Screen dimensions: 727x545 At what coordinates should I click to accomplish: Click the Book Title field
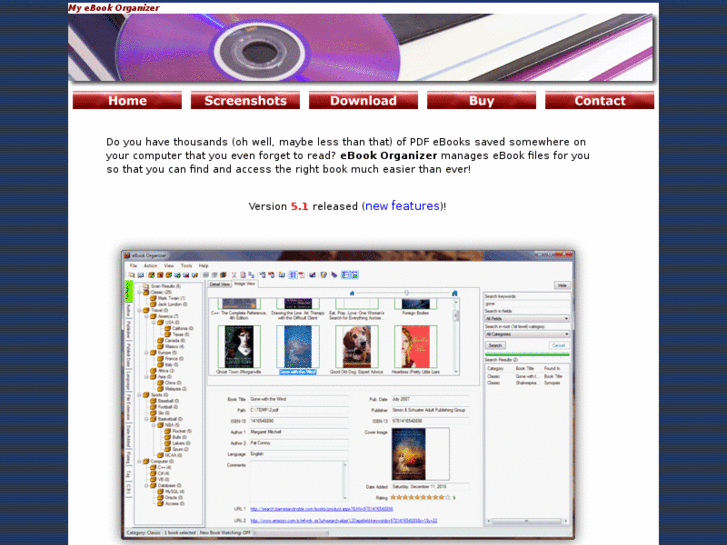[299, 399]
